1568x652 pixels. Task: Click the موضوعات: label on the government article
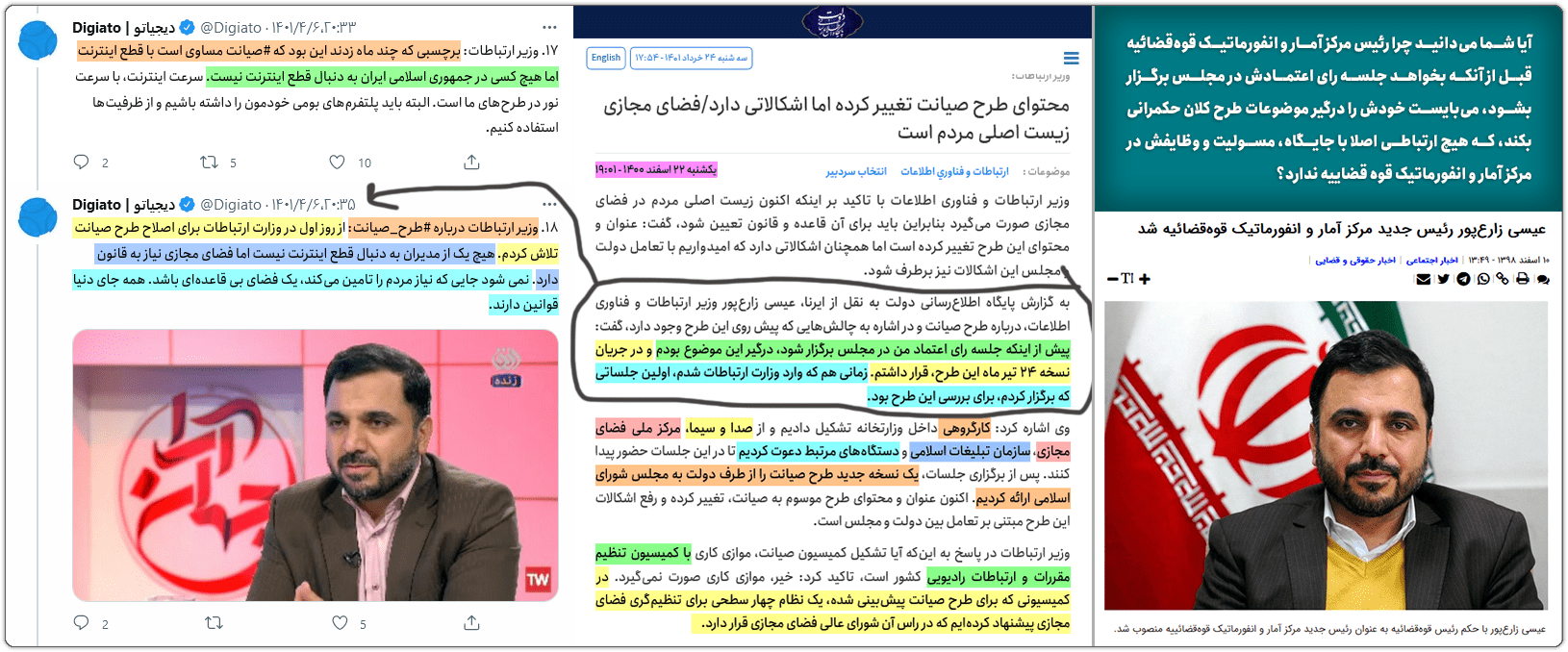pos(1046,171)
